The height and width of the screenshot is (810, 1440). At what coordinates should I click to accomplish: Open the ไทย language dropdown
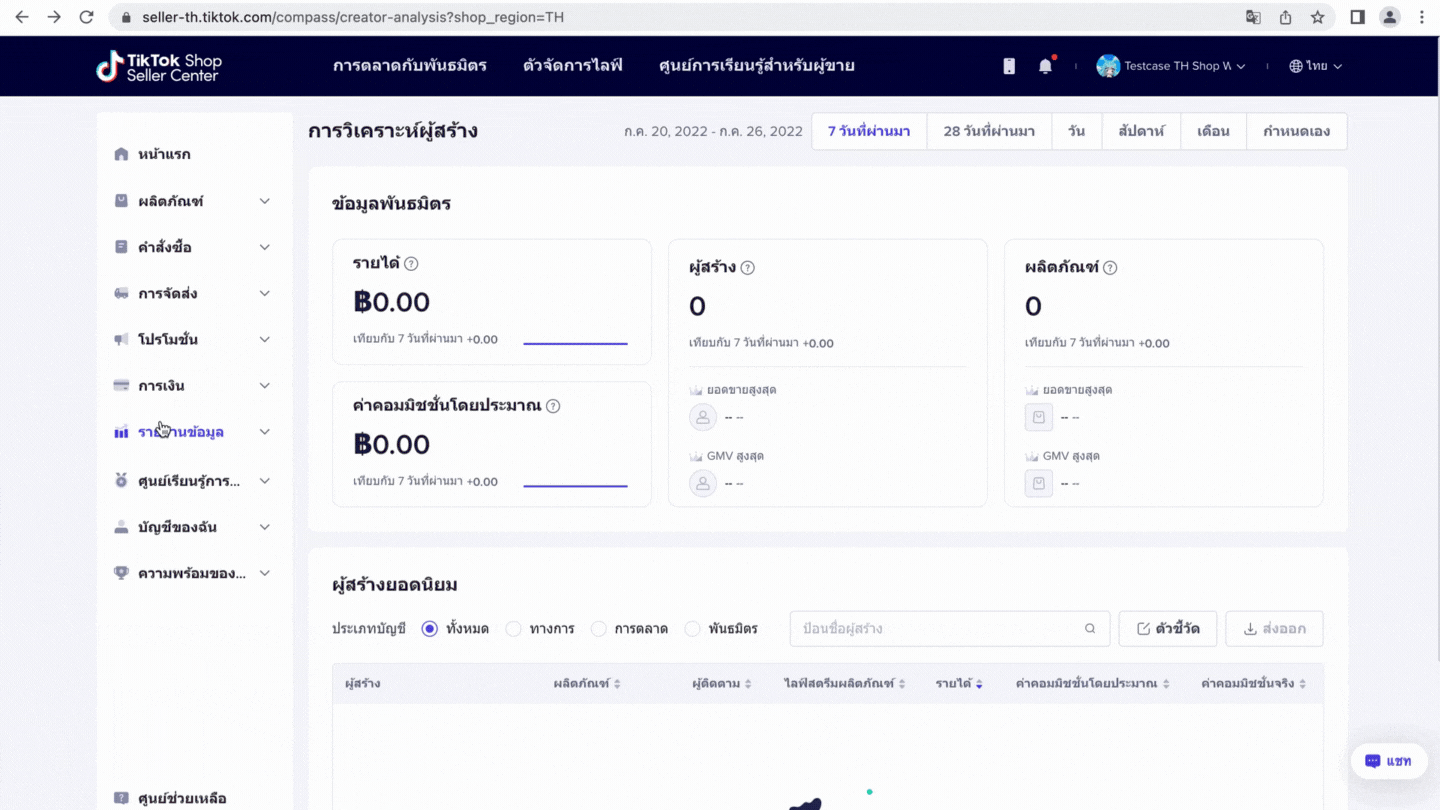(x=1315, y=66)
